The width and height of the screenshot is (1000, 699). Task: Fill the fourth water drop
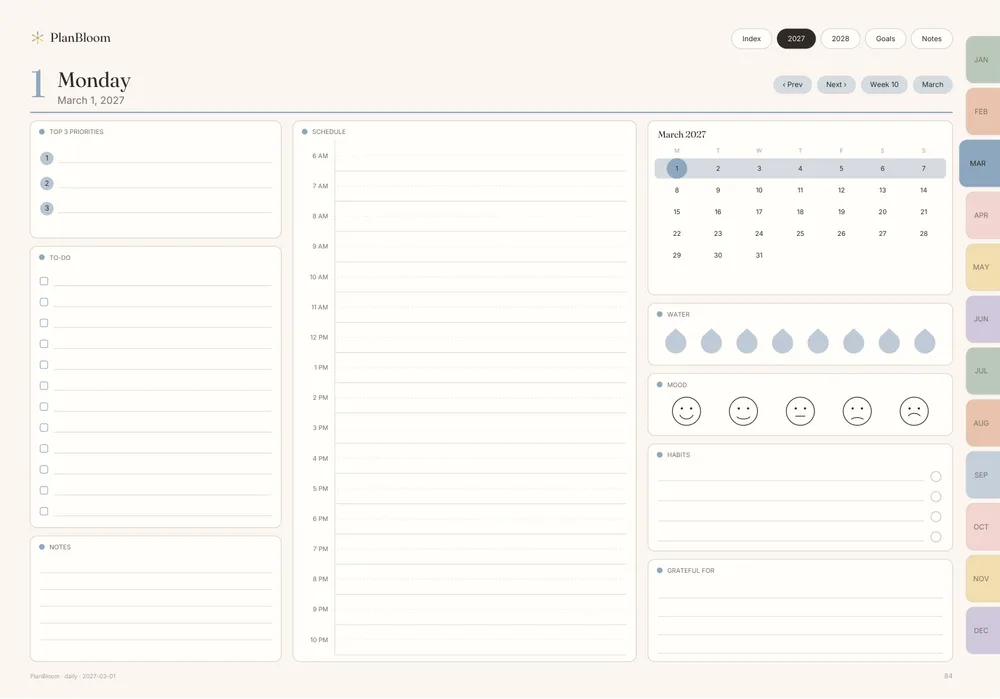click(x=783, y=341)
